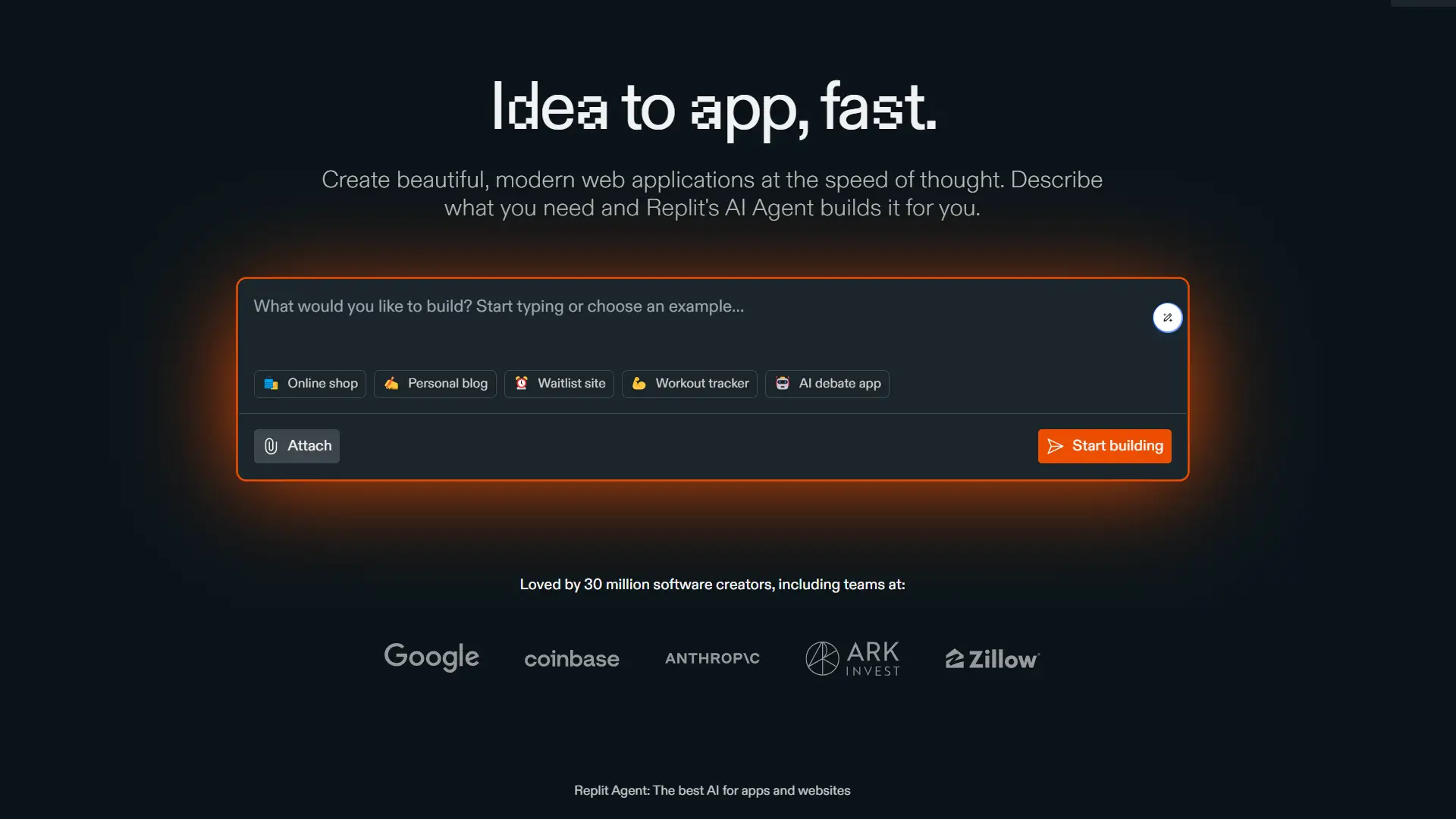Click Start building button
The image size is (1456, 819).
pos(1104,446)
